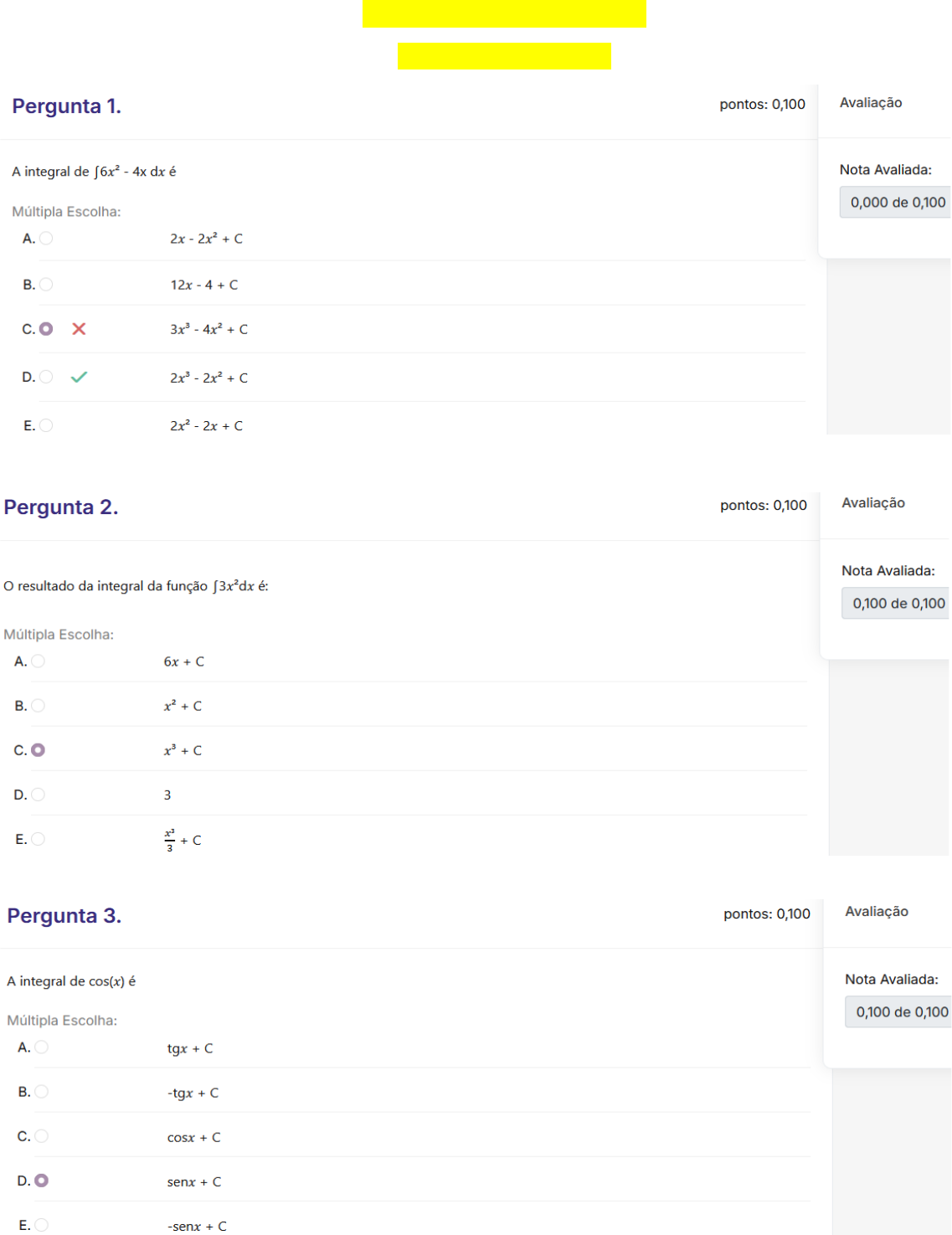This screenshot has height=1235, width=952.
Task: Select option B '-tgx + C'
Action: point(42,1092)
